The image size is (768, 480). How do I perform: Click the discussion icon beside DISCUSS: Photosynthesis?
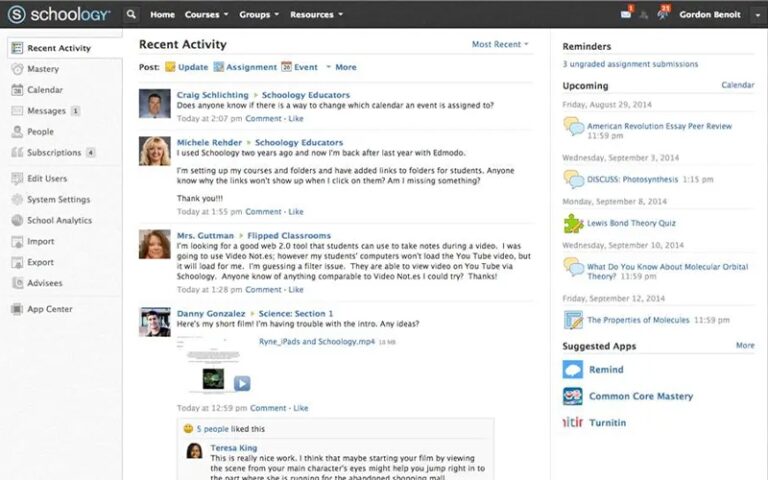point(573,179)
